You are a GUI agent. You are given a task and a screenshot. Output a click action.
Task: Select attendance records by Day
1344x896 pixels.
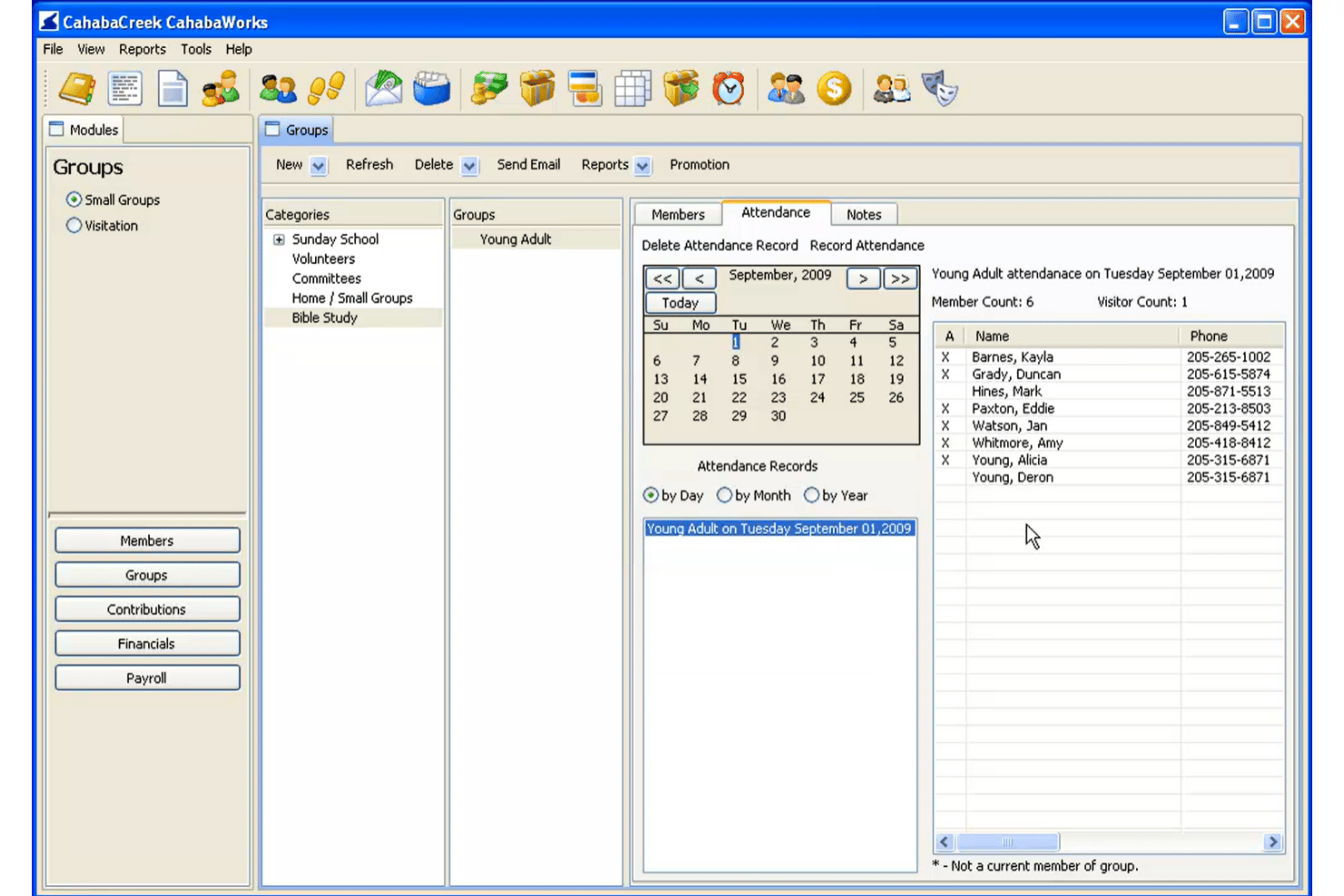click(x=650, y=496)
